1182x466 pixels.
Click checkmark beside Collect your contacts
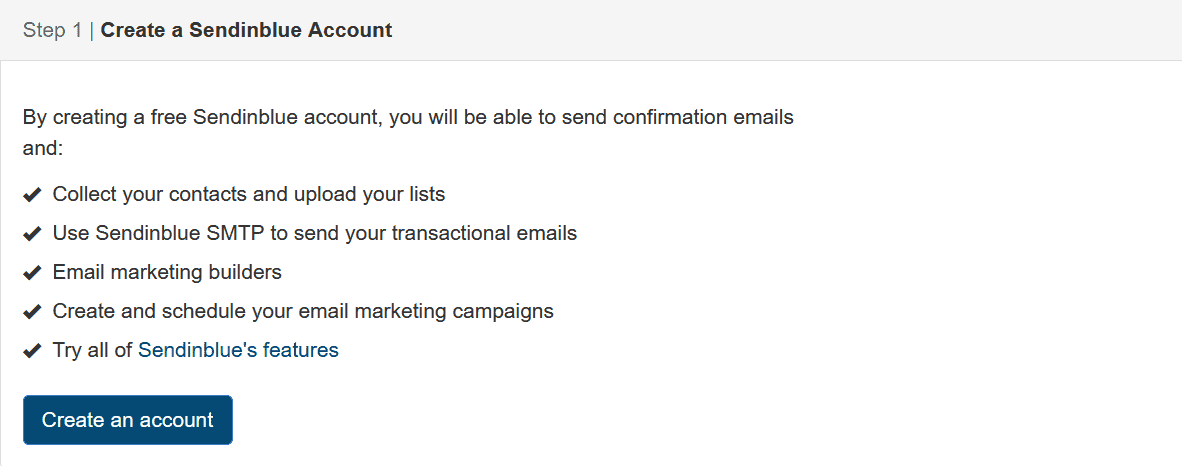click(x=32, y=195)
